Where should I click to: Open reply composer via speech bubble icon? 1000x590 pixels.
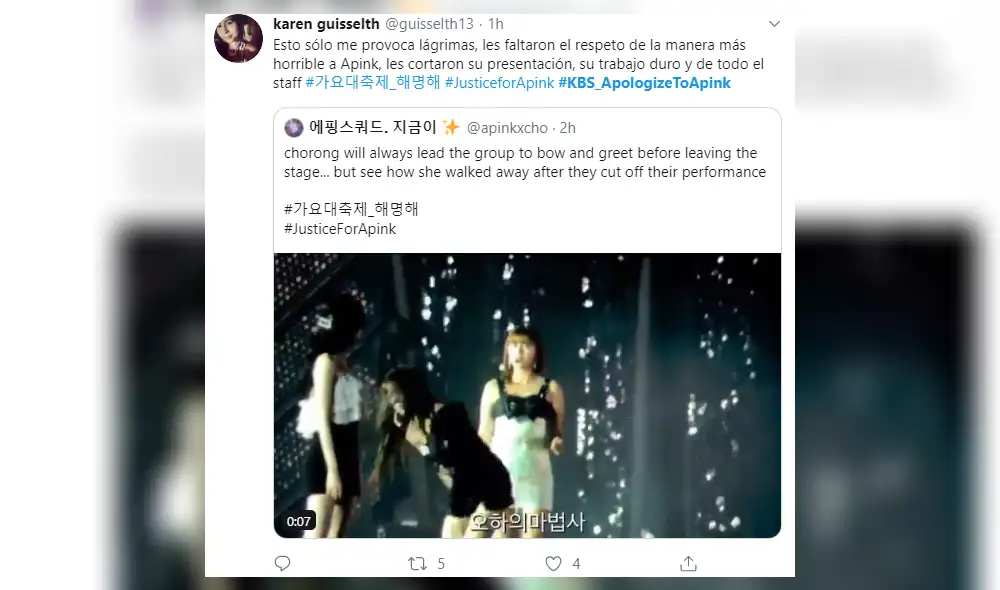[x=282, y=563]
